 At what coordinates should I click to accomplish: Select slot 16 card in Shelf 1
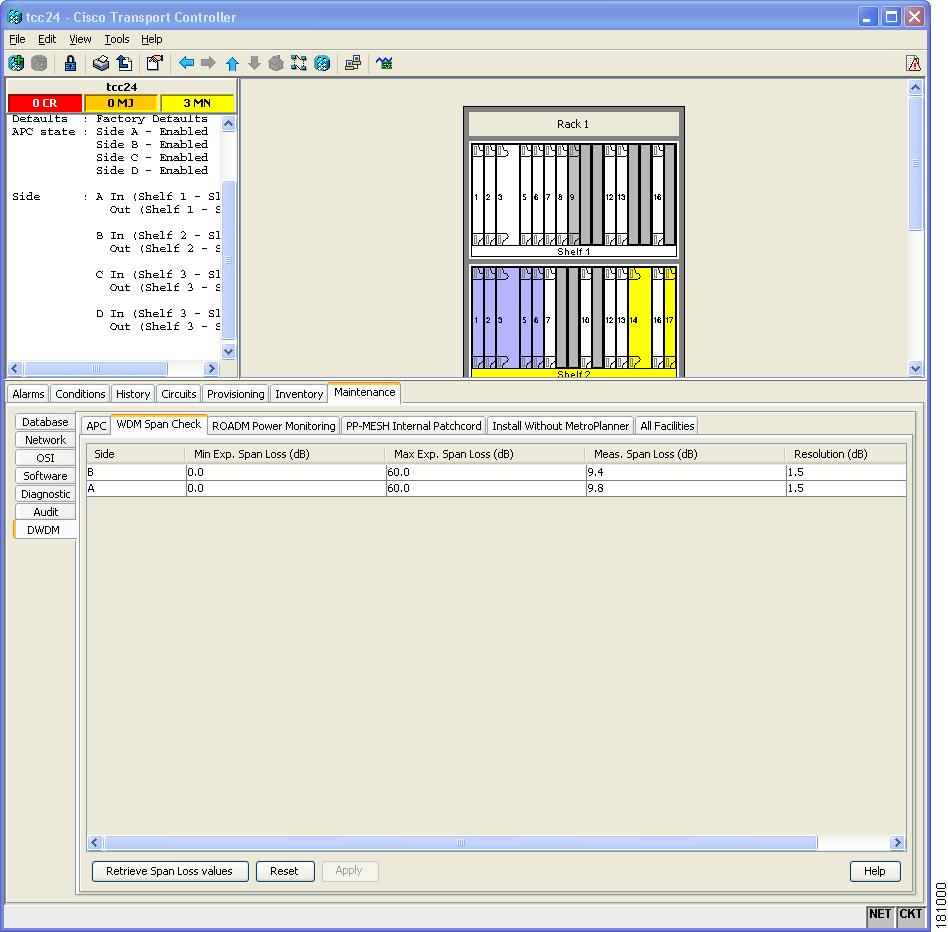(x=657, y=195)
